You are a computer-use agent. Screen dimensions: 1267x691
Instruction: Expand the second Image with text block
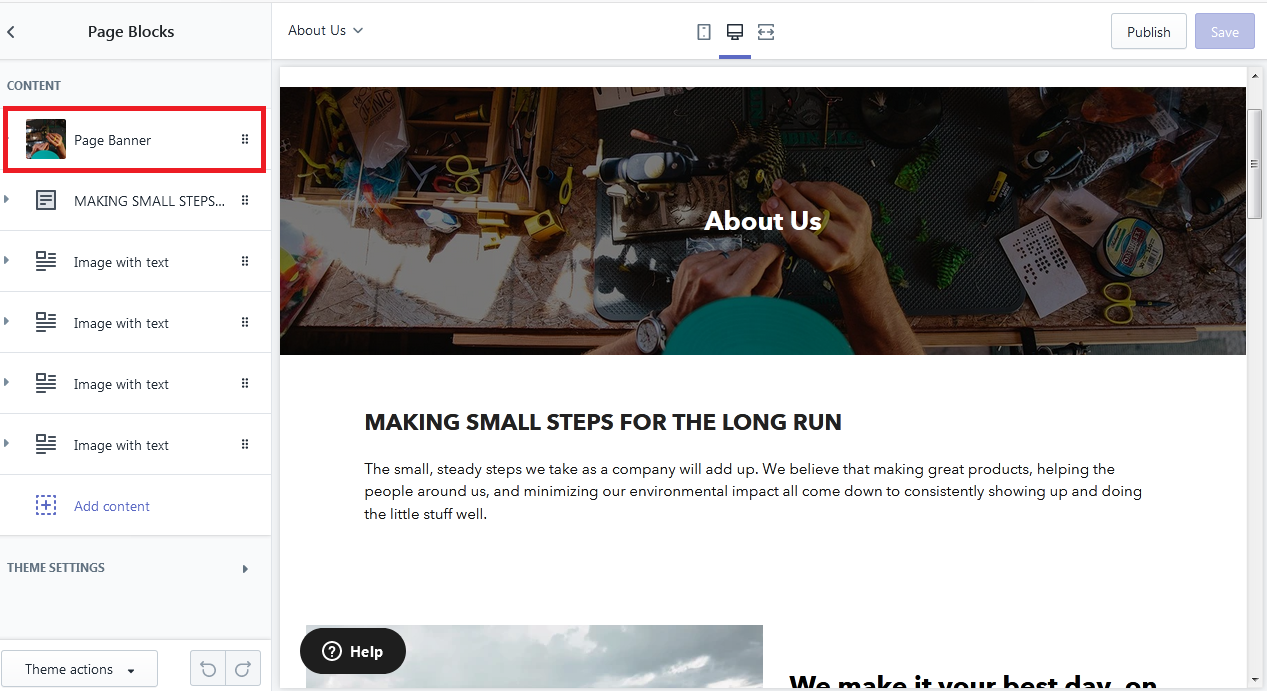pos(6,322)
